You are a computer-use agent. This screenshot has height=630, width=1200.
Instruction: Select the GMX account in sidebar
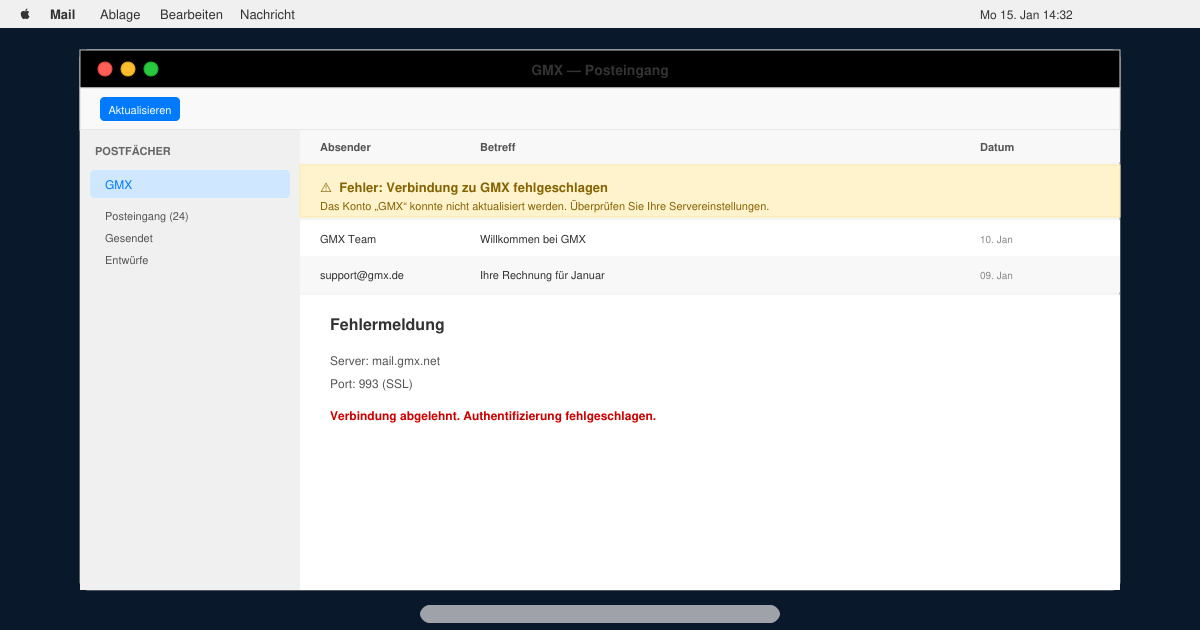tap(190, 184)
